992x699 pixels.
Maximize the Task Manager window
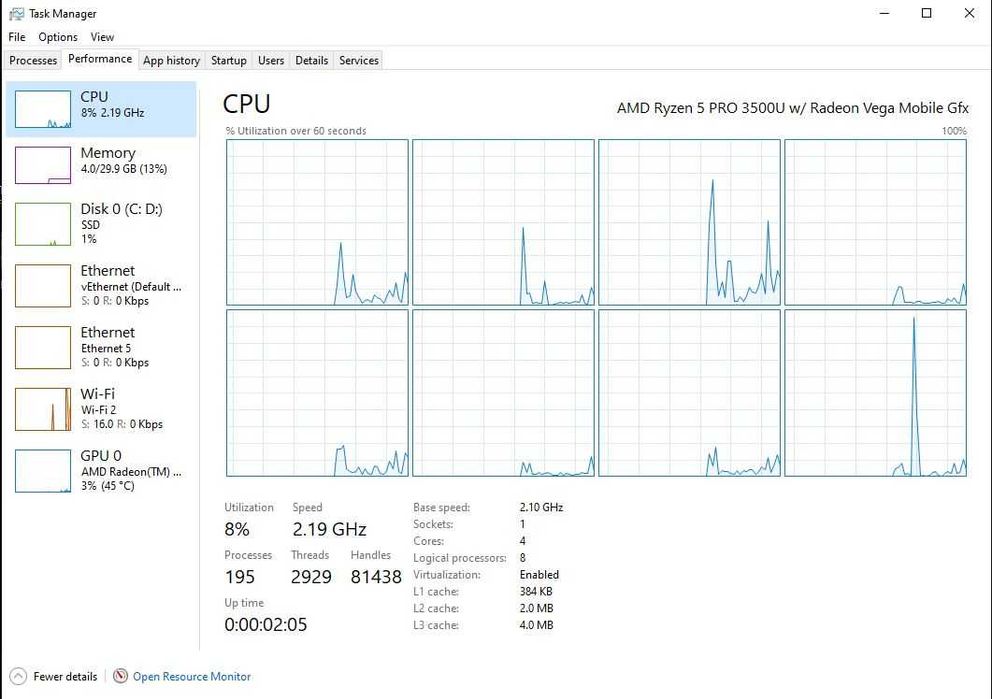pos(926,13)
